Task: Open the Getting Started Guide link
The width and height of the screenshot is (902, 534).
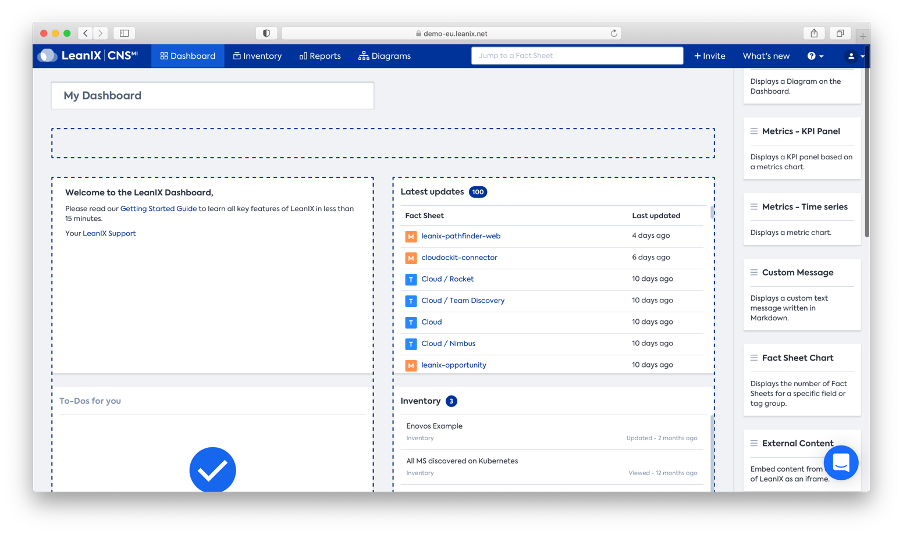Action: pos(158,208)
